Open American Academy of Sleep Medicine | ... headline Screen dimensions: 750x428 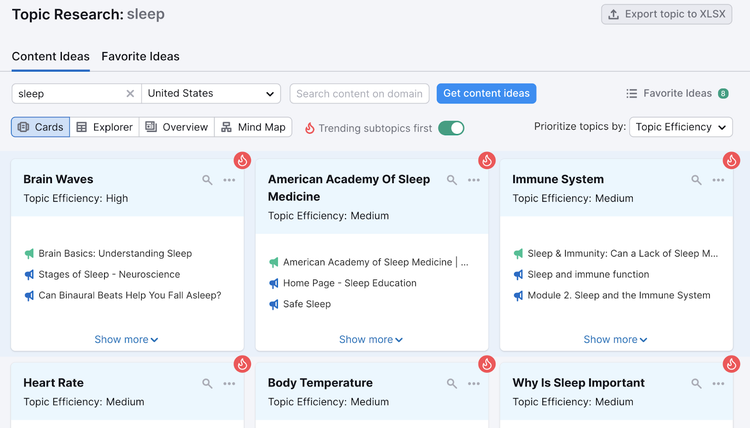click(x=376, y=262)
